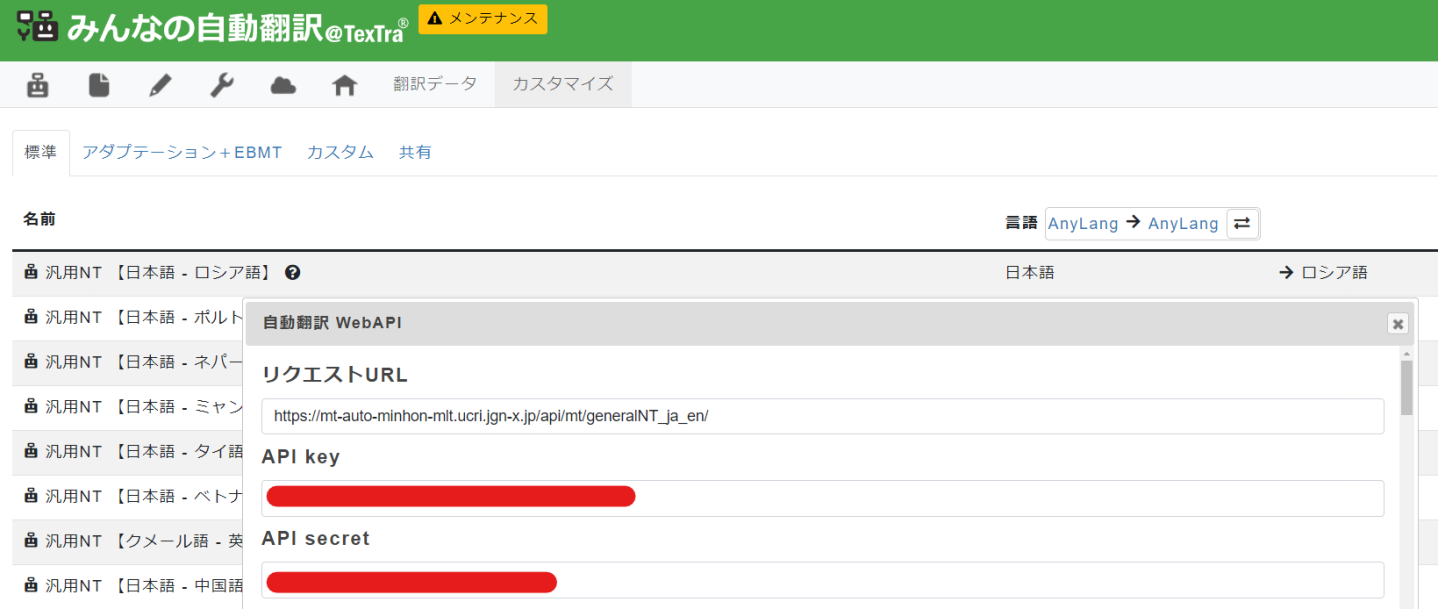Viewport: 1438px width, 609px height.
Task: Switch to the カスタム tab
Action: click(x=340, y=153)
